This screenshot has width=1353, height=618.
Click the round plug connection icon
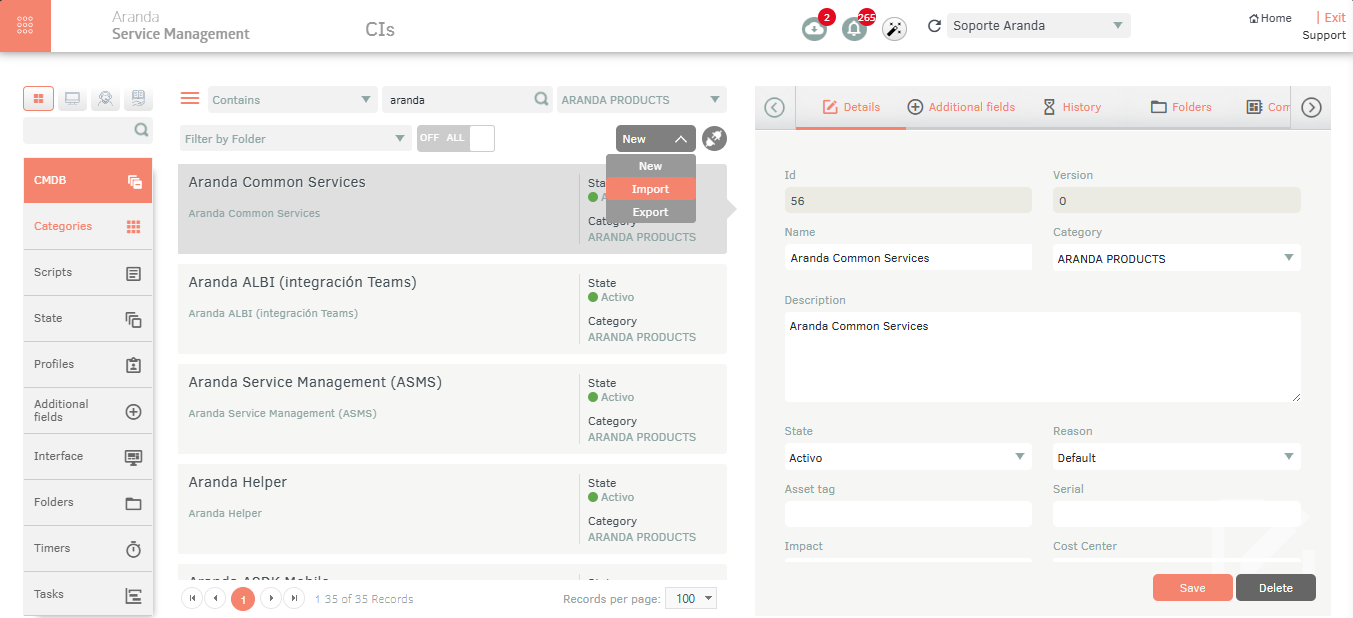pyautogui.click(x=715, y=139)
